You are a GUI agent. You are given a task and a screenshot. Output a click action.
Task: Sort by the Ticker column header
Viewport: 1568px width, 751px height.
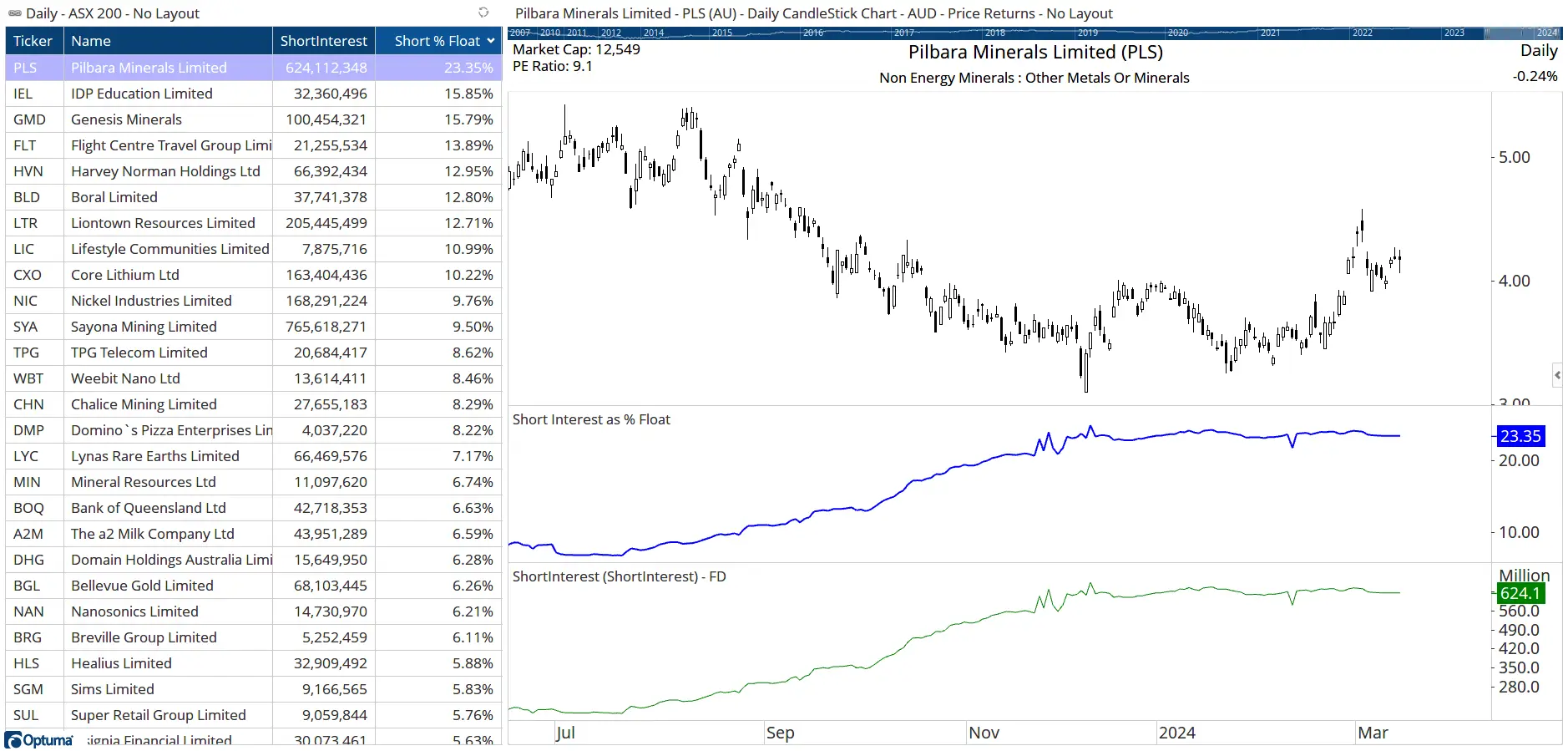33,41
